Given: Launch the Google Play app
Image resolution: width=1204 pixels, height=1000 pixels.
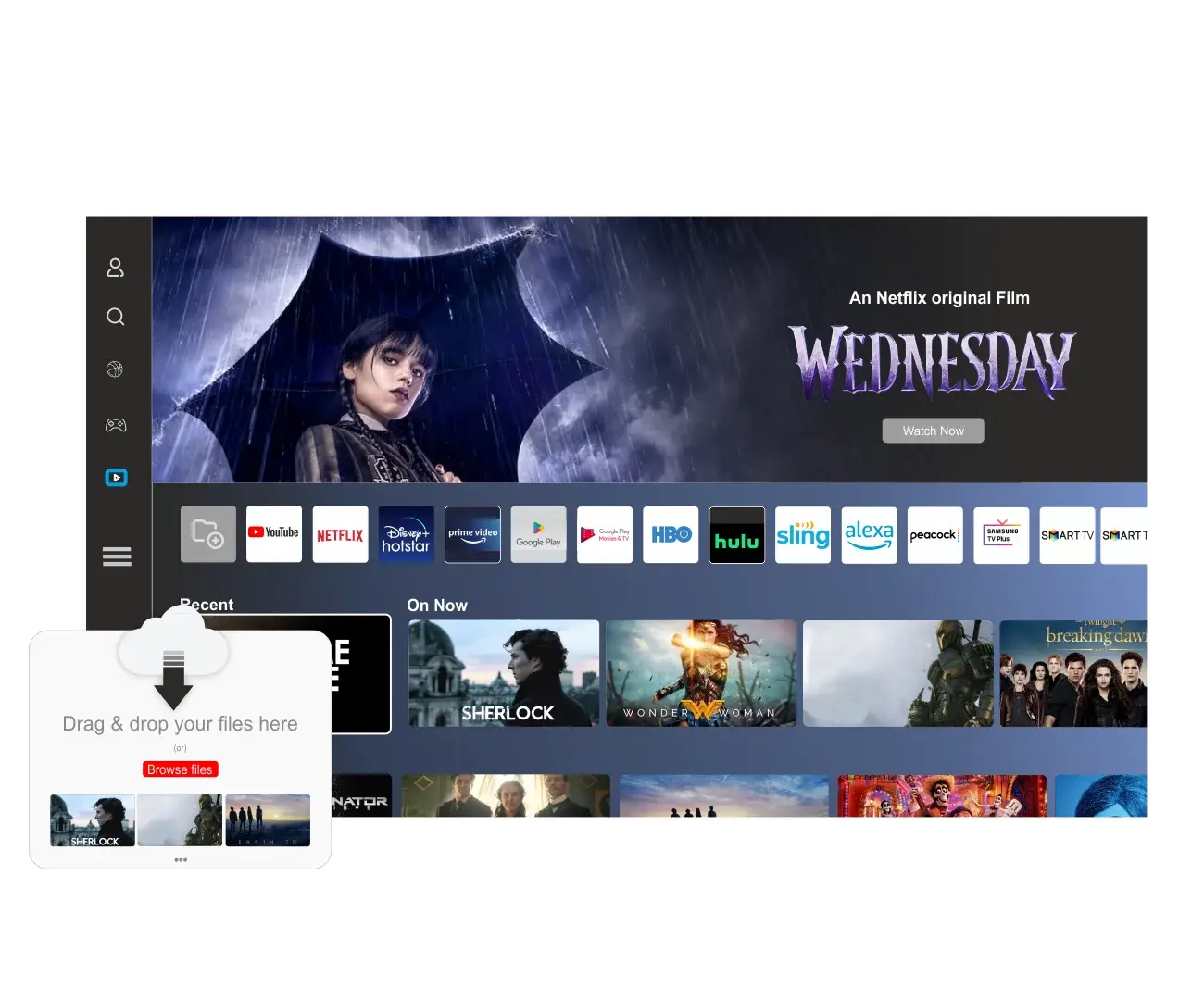Looking at the screenshot, I should 538,534.
